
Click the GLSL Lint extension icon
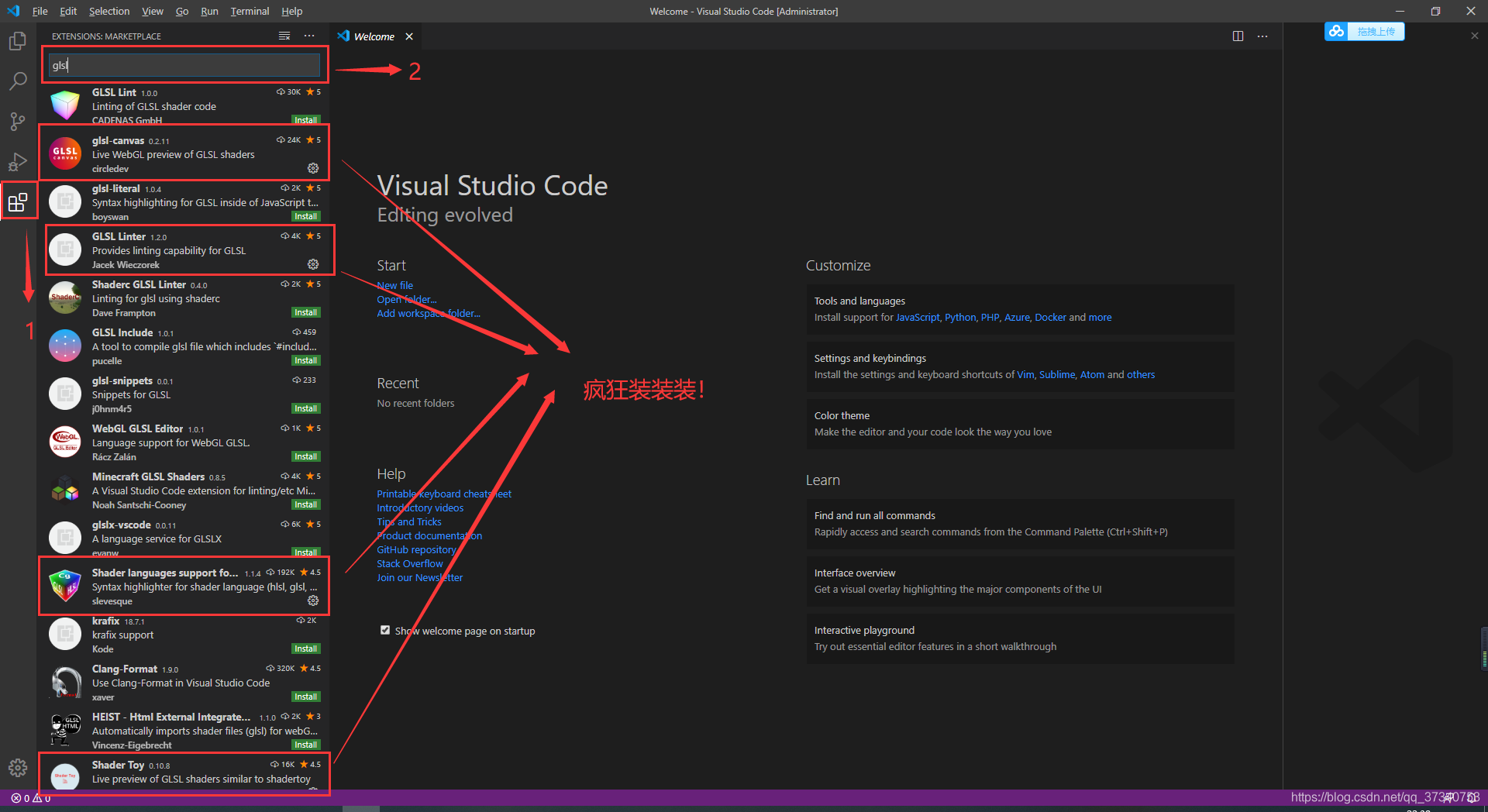pyautogui.click(x=65, y=105)
